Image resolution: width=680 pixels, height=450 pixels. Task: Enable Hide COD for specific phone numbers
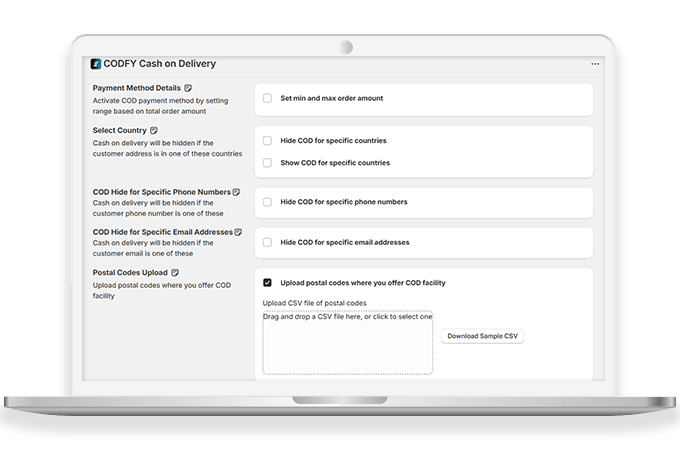point(267,202)
